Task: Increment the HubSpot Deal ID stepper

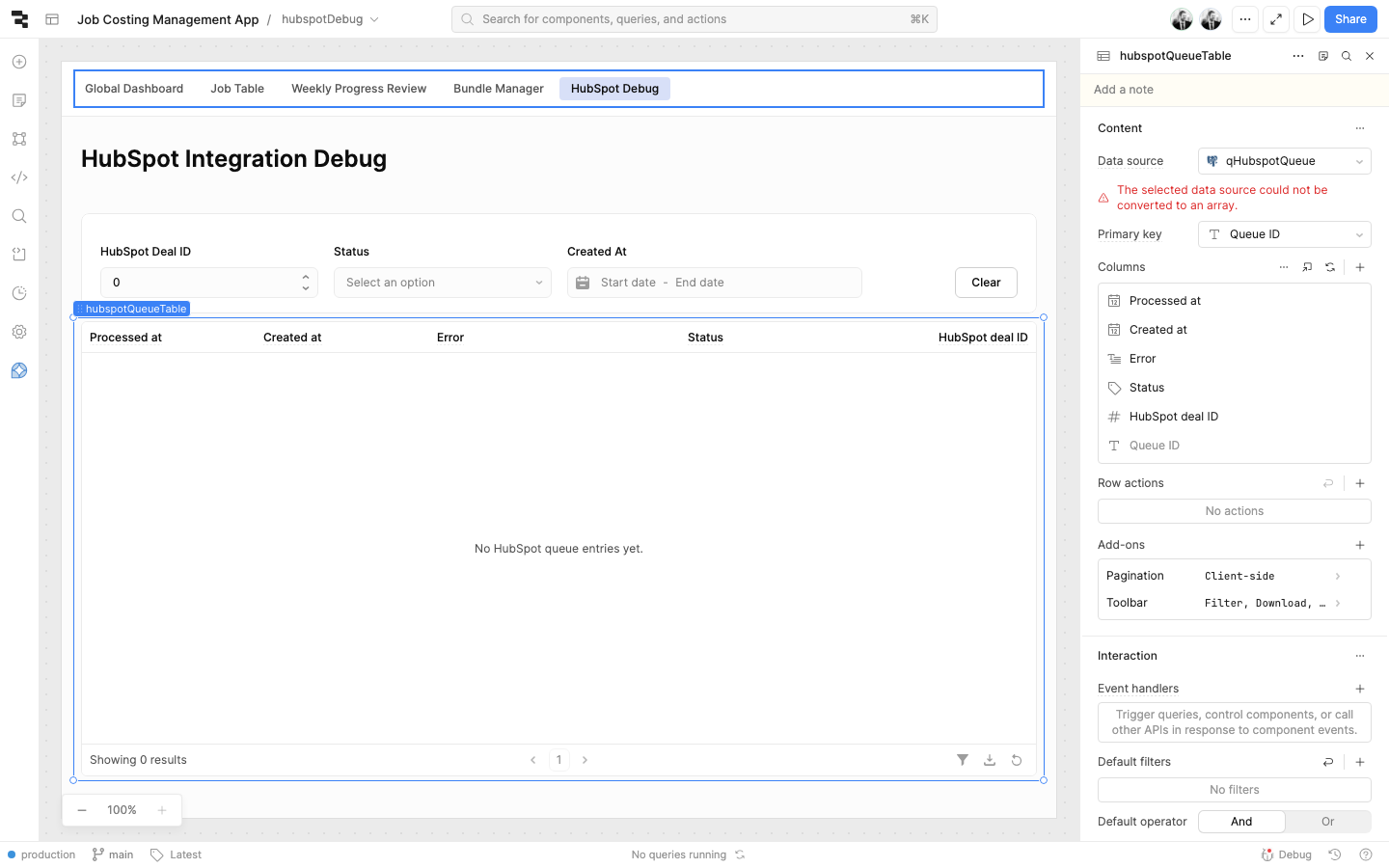Action: 306,277
